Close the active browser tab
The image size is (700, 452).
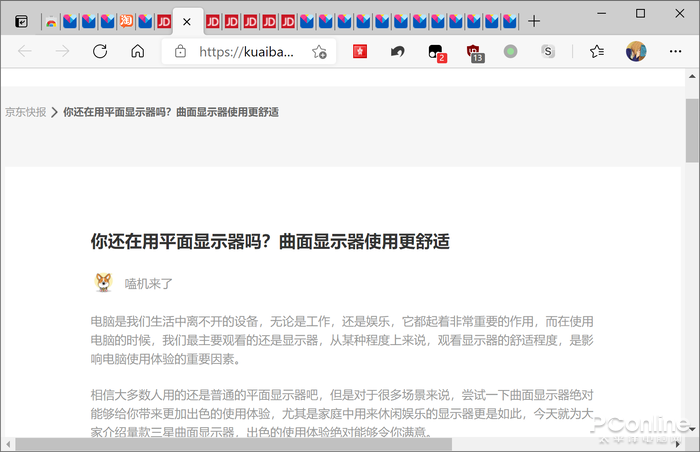pyautogui.click(x=187, y=21)
